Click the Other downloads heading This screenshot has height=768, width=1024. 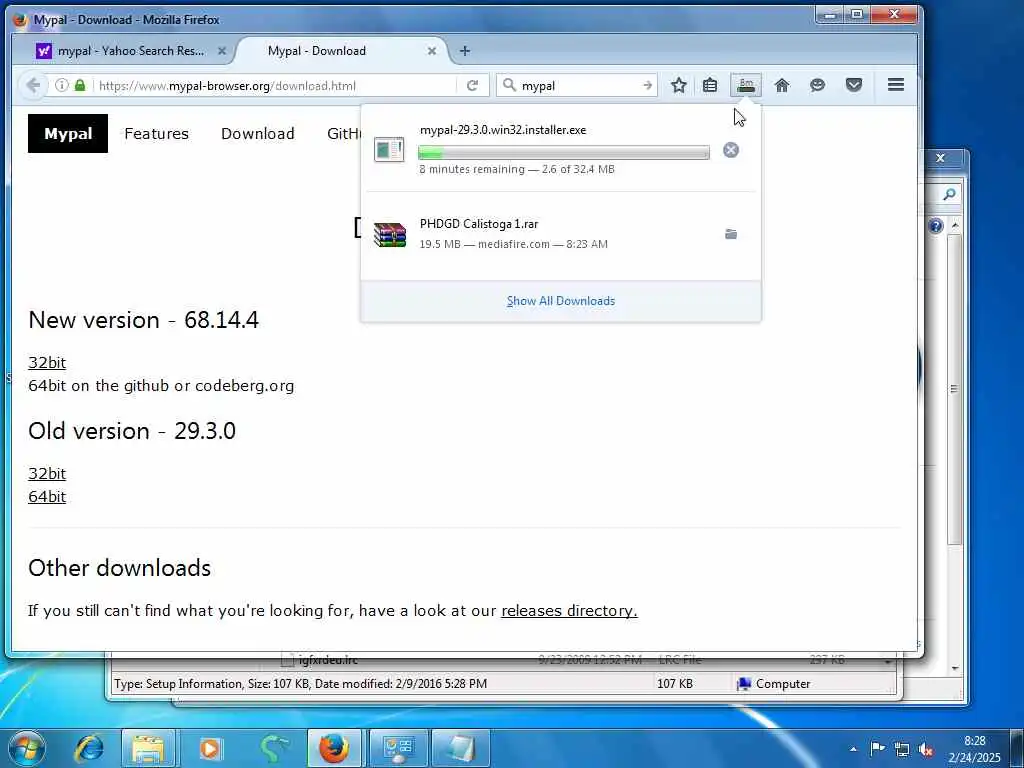[120, 568]
